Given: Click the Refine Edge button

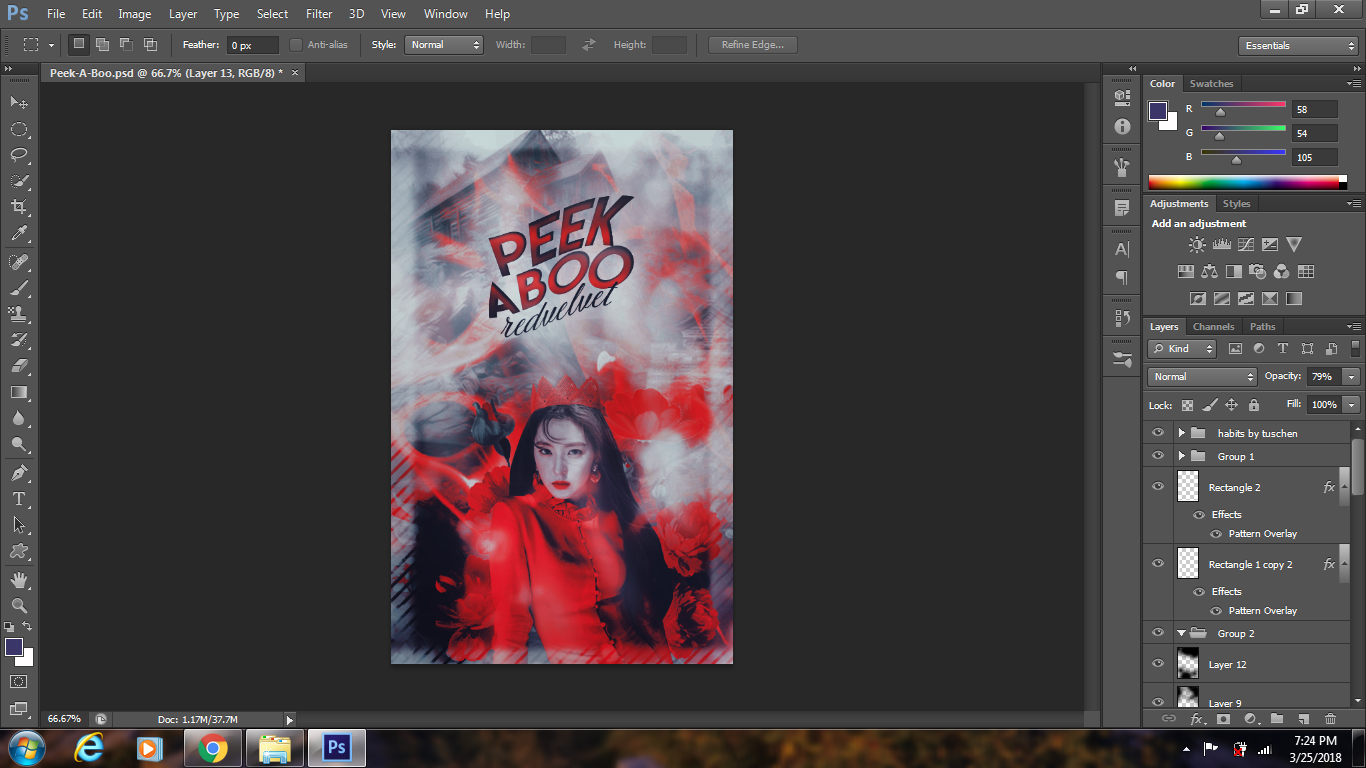Looking at the screenshot, I should coord(752,45).
